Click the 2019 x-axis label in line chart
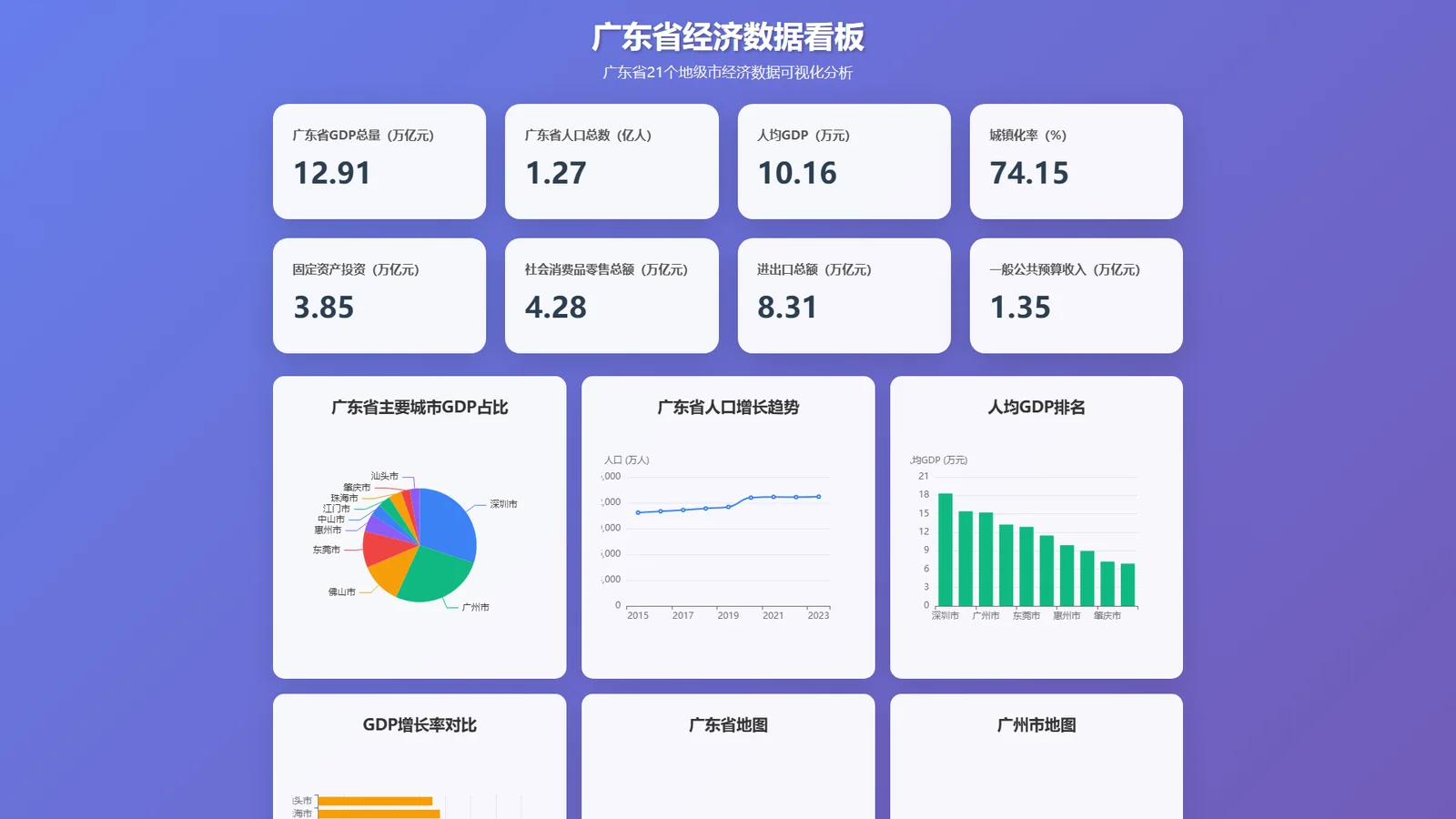Screen dimensions: 1456x819 pos(728,616)
